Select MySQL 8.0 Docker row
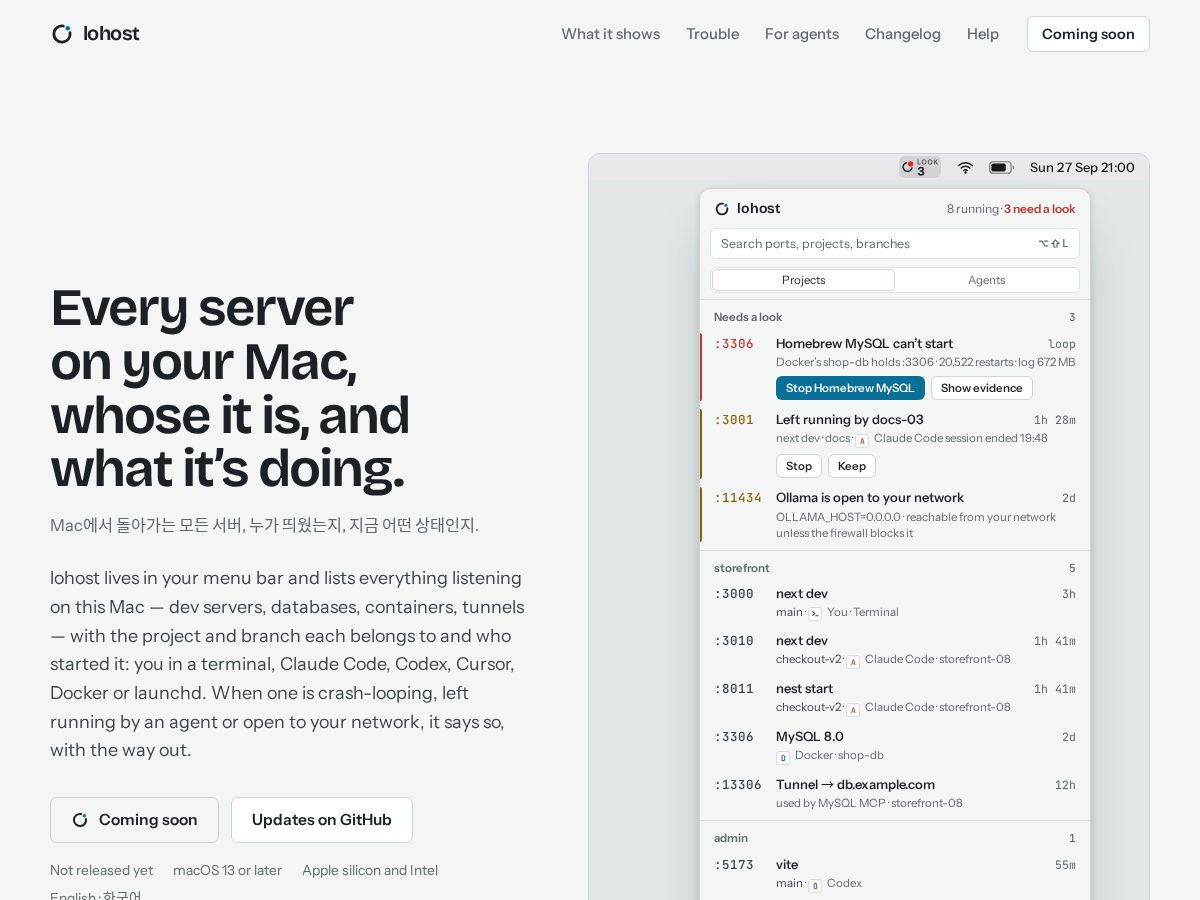This screenshot has width=1200, height=900. pyautogui.click(x=895, y=746)
